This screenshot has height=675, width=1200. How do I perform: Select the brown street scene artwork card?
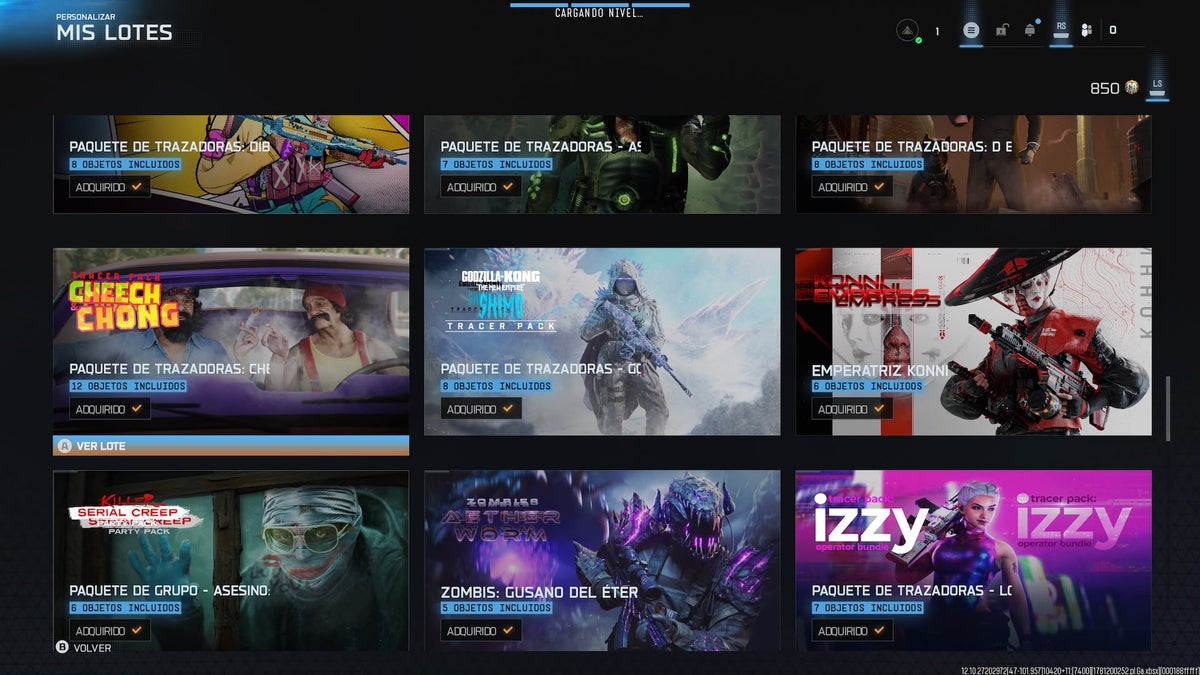pyautogui.click(x=973, y=164)
